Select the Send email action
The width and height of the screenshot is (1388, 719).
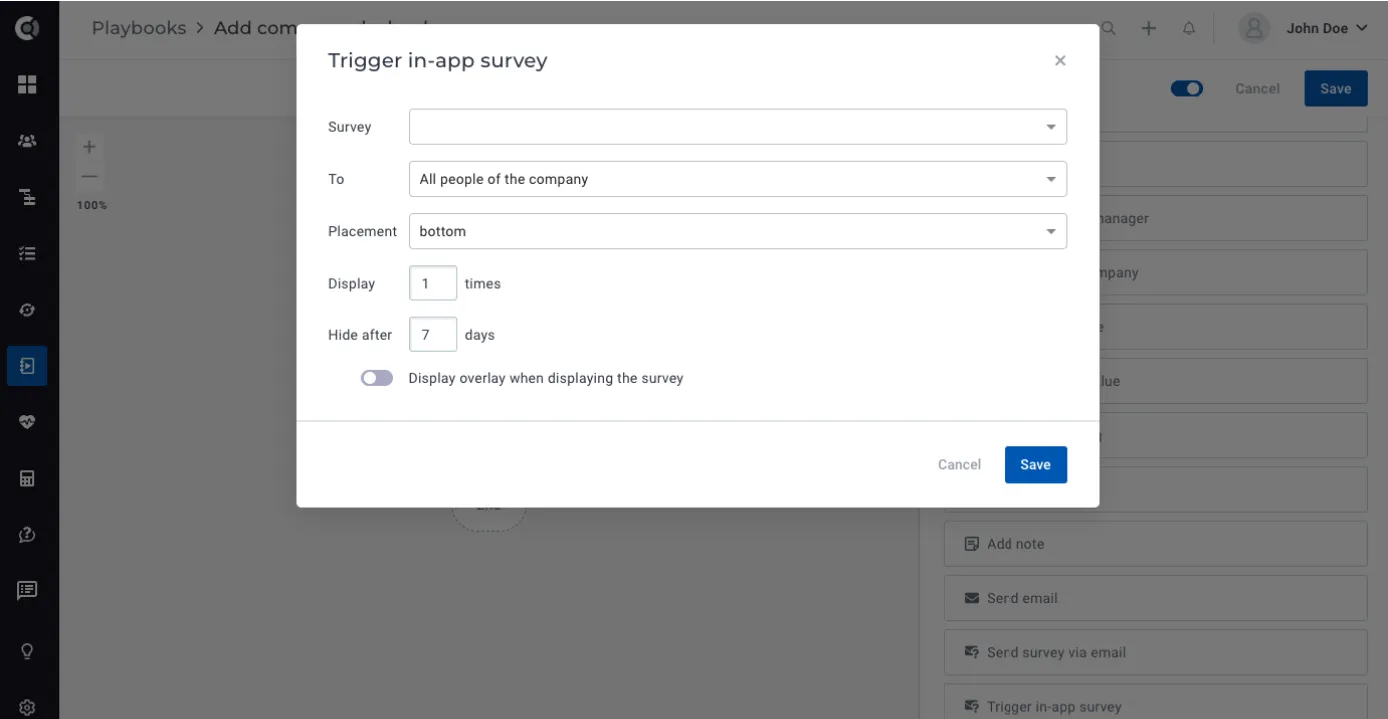1155,598
